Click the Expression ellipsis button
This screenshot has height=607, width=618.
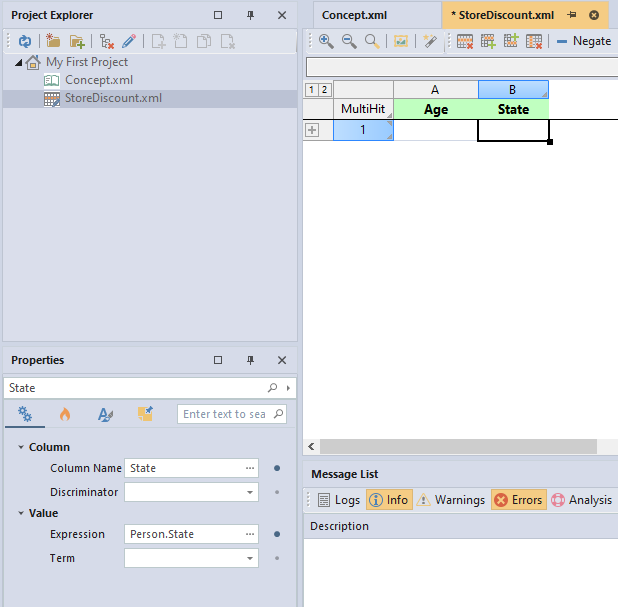pyautogui.click(x=250, y=534)
